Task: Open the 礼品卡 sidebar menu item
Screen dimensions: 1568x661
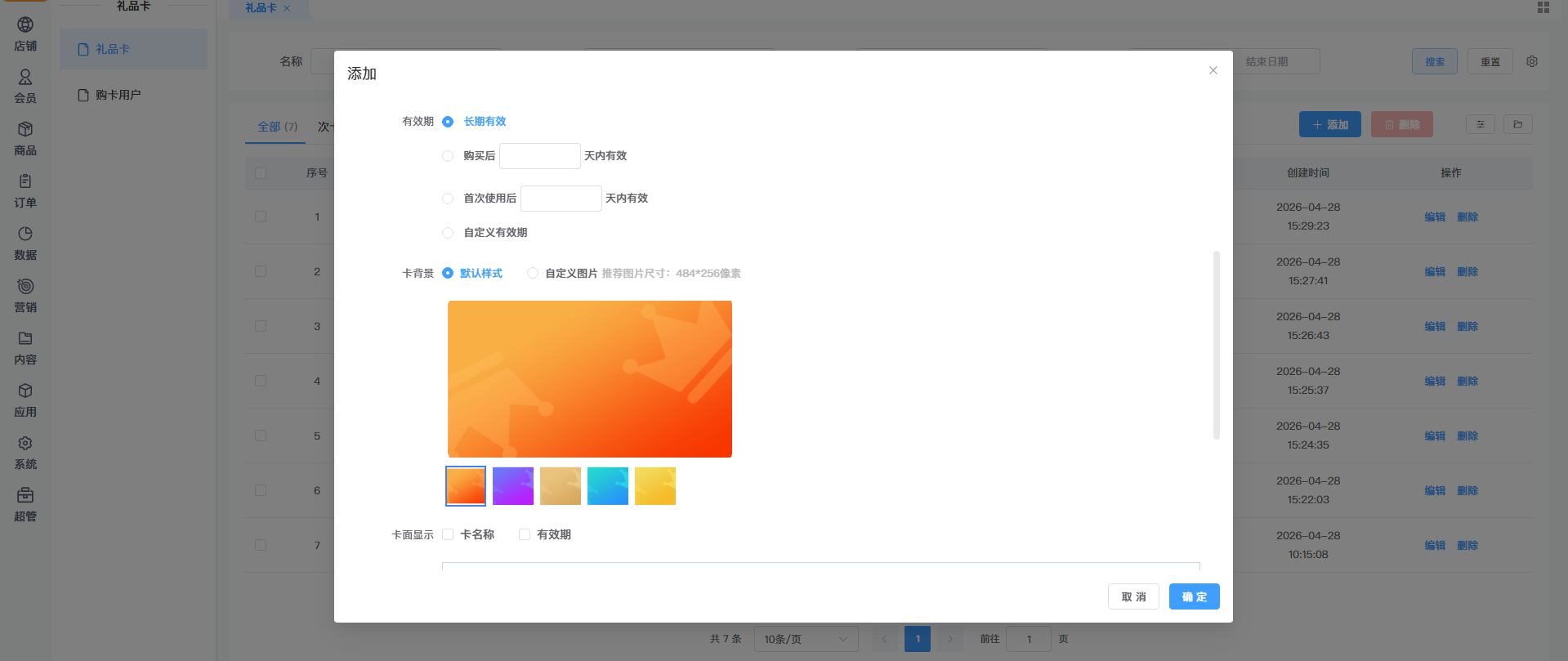Action: point(133,49)
